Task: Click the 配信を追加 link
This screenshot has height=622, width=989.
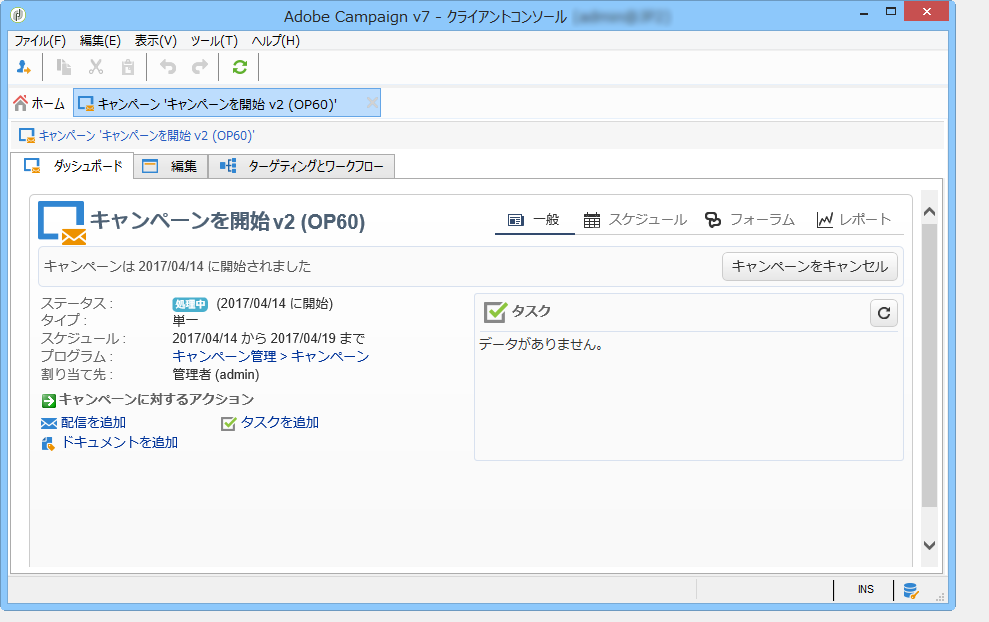Action: click(93, 423)
